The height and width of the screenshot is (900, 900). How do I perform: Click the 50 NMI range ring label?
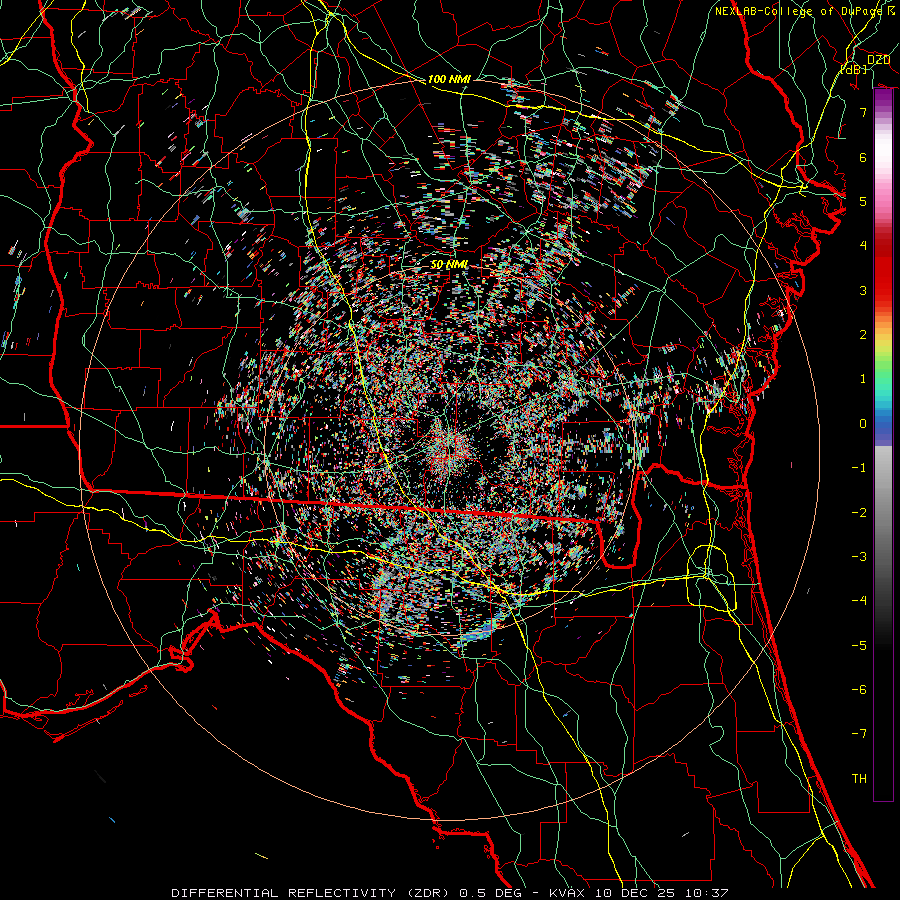click(449, 265)
